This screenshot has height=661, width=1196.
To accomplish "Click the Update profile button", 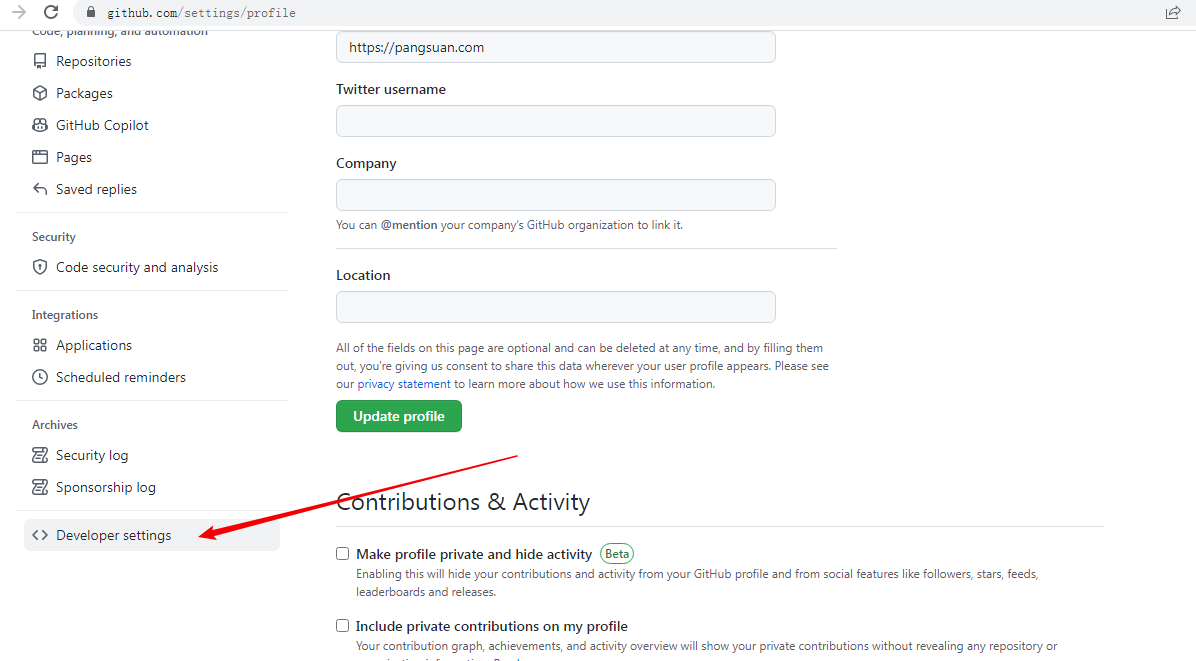I will [398, 416].
